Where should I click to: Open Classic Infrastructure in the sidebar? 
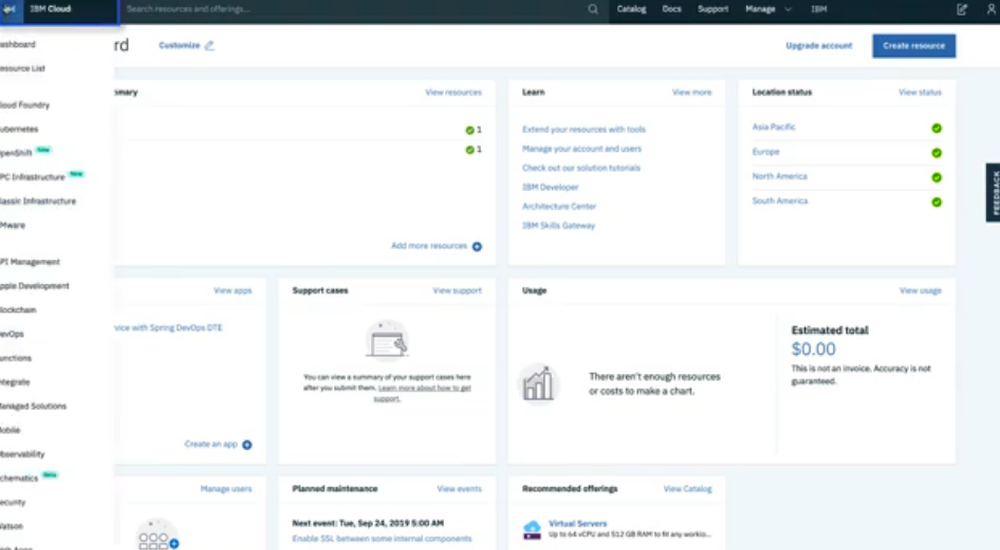(38, 201)
